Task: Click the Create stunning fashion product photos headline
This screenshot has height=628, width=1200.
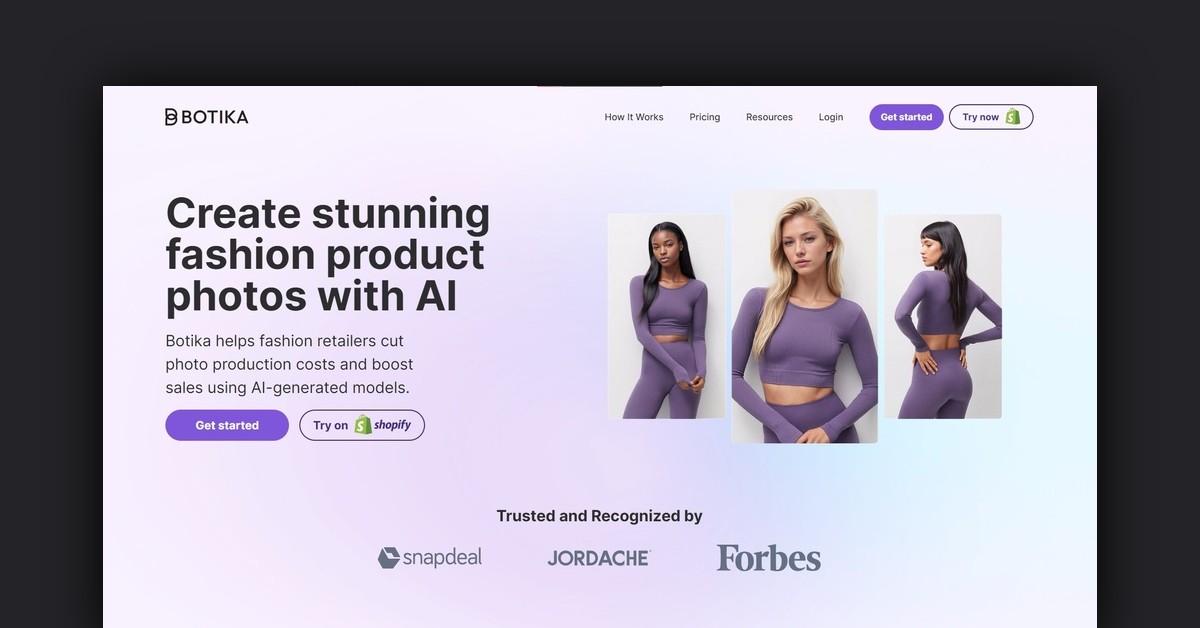Action: click(328, 255)
